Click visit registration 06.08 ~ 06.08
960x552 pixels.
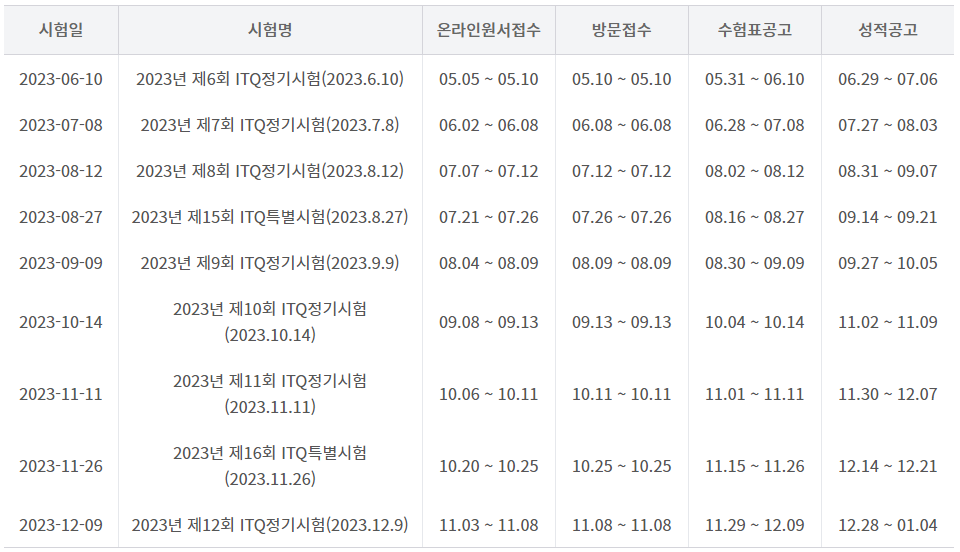click(621, 125)
